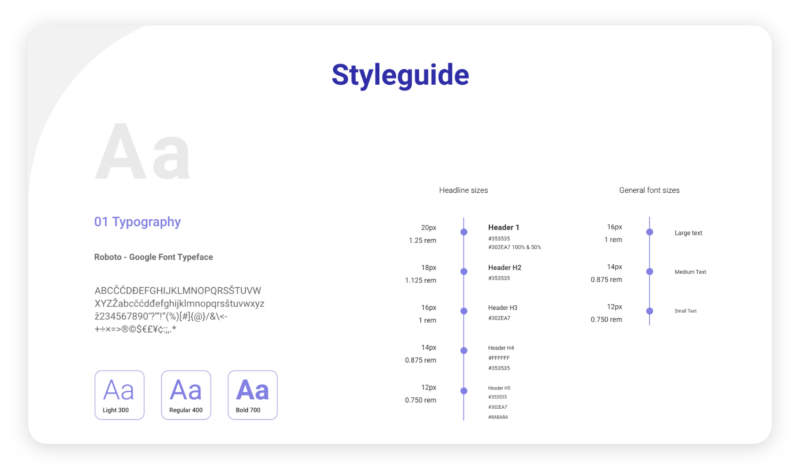Click the Headline sizes column title
The image size is (800, 475).
463,190
